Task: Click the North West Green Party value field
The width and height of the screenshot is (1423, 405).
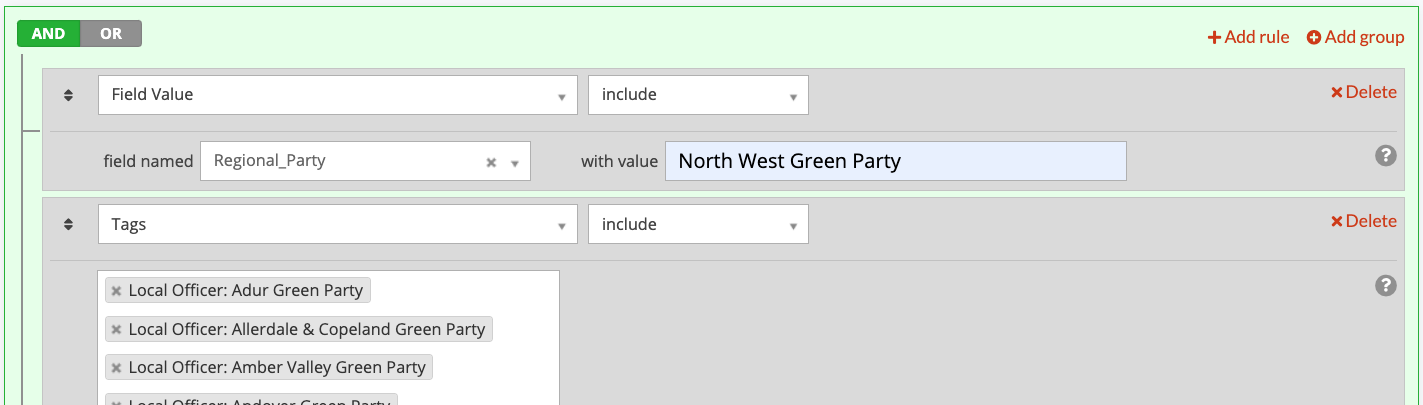Action: click(x=895, y=161)
